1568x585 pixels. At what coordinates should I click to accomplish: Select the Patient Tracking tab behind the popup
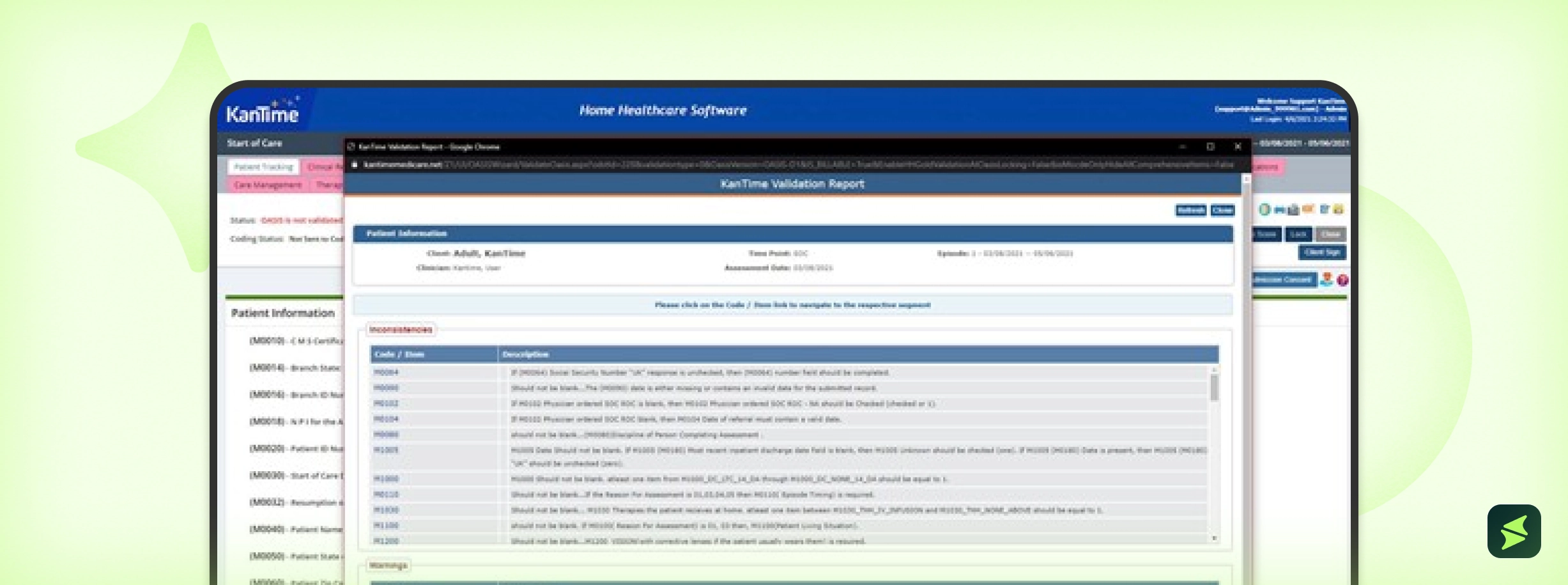tap(263, 167)
